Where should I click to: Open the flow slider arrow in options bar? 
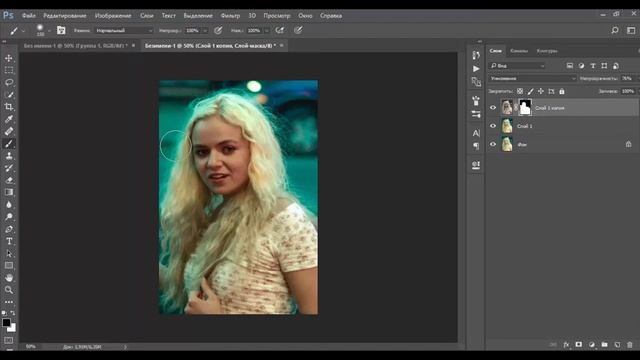[x=267, y=31]
